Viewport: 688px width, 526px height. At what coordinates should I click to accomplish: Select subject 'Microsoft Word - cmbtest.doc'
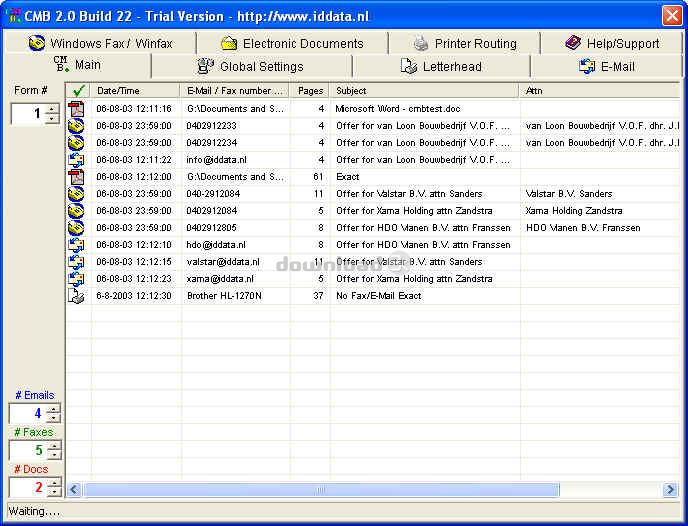(398, 109)
